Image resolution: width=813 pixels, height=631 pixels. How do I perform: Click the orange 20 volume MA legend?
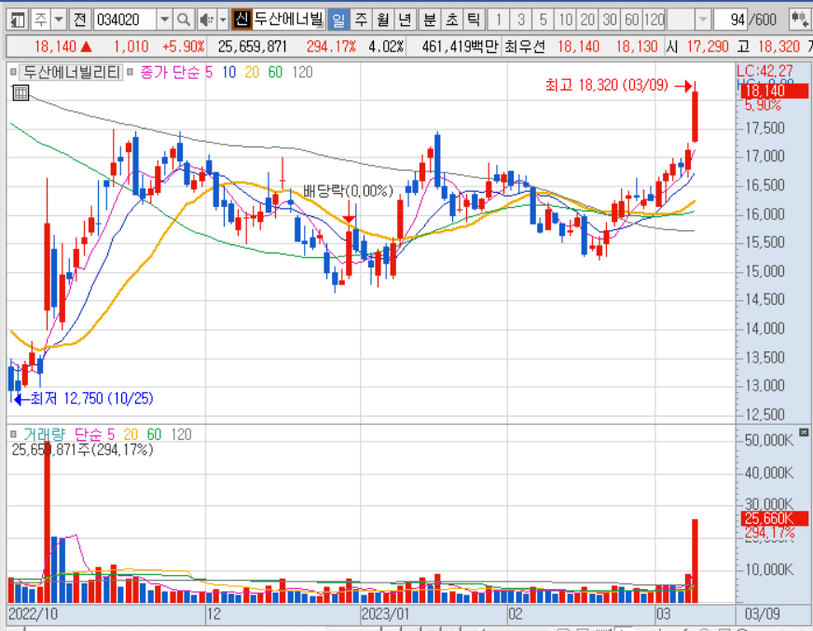131,434
